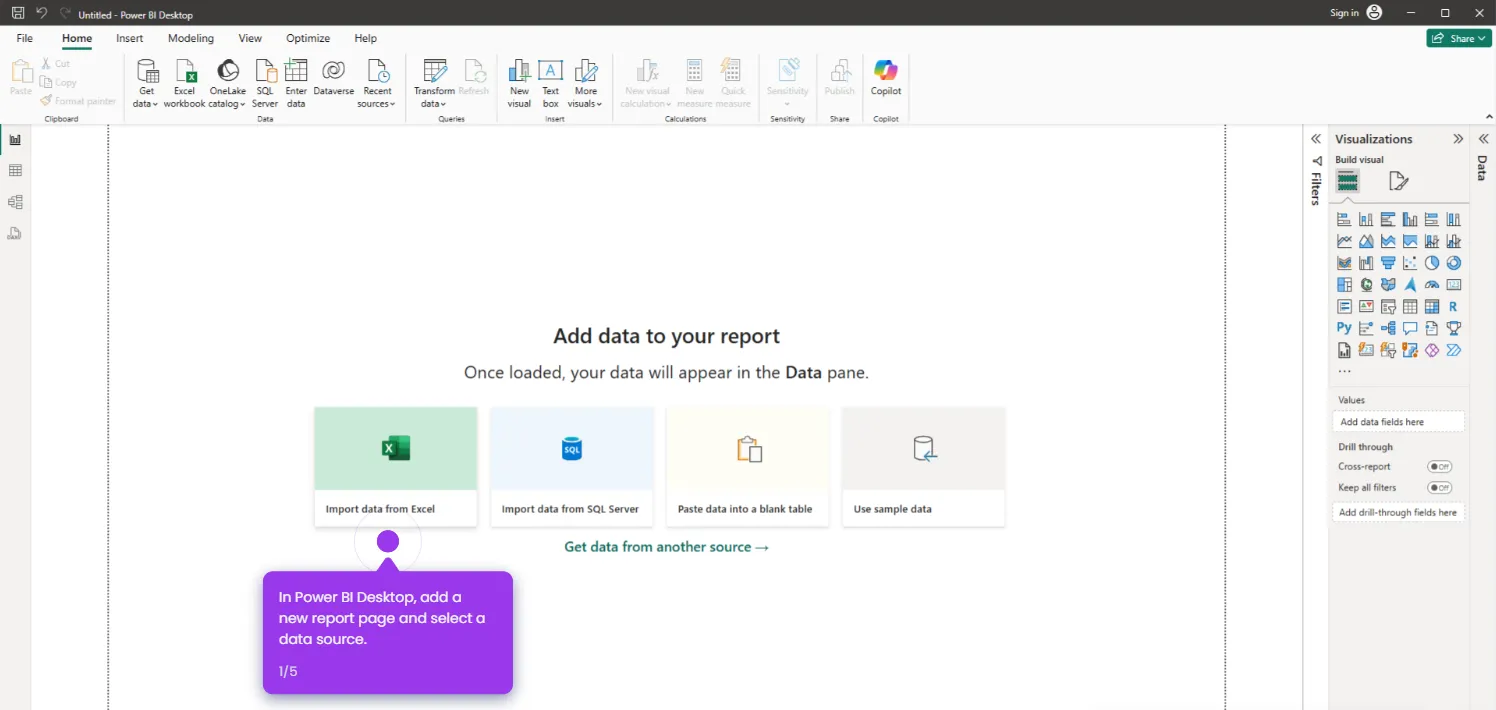The image size is (1496, 710).
Task: Insert a Text box
Action: click(551, 83)
